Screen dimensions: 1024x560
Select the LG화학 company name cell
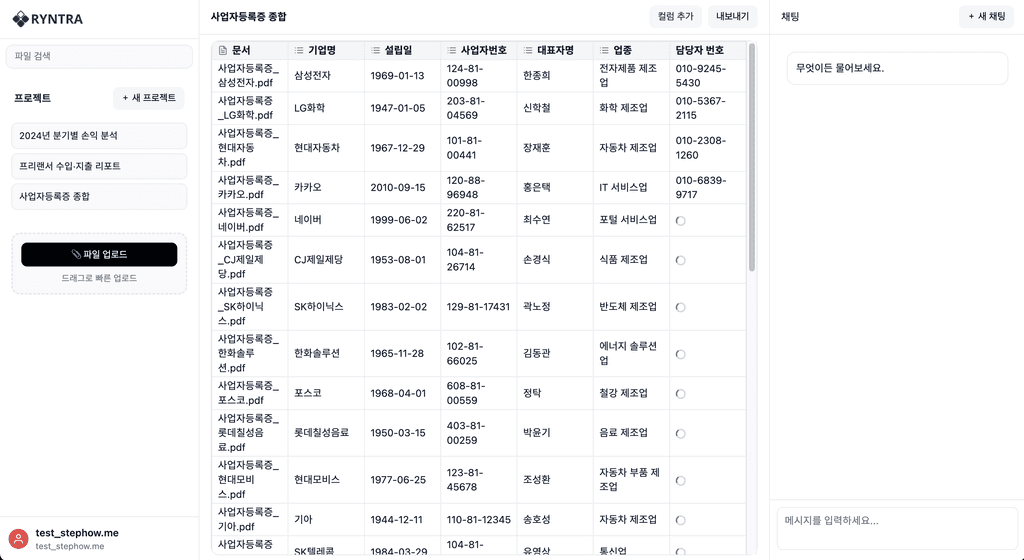(x=326, y=108)
